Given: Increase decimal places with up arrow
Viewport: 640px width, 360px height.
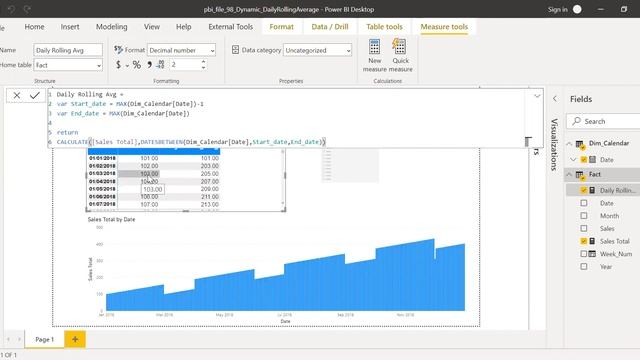Looking at the screenshot, I should click(203, 62).
